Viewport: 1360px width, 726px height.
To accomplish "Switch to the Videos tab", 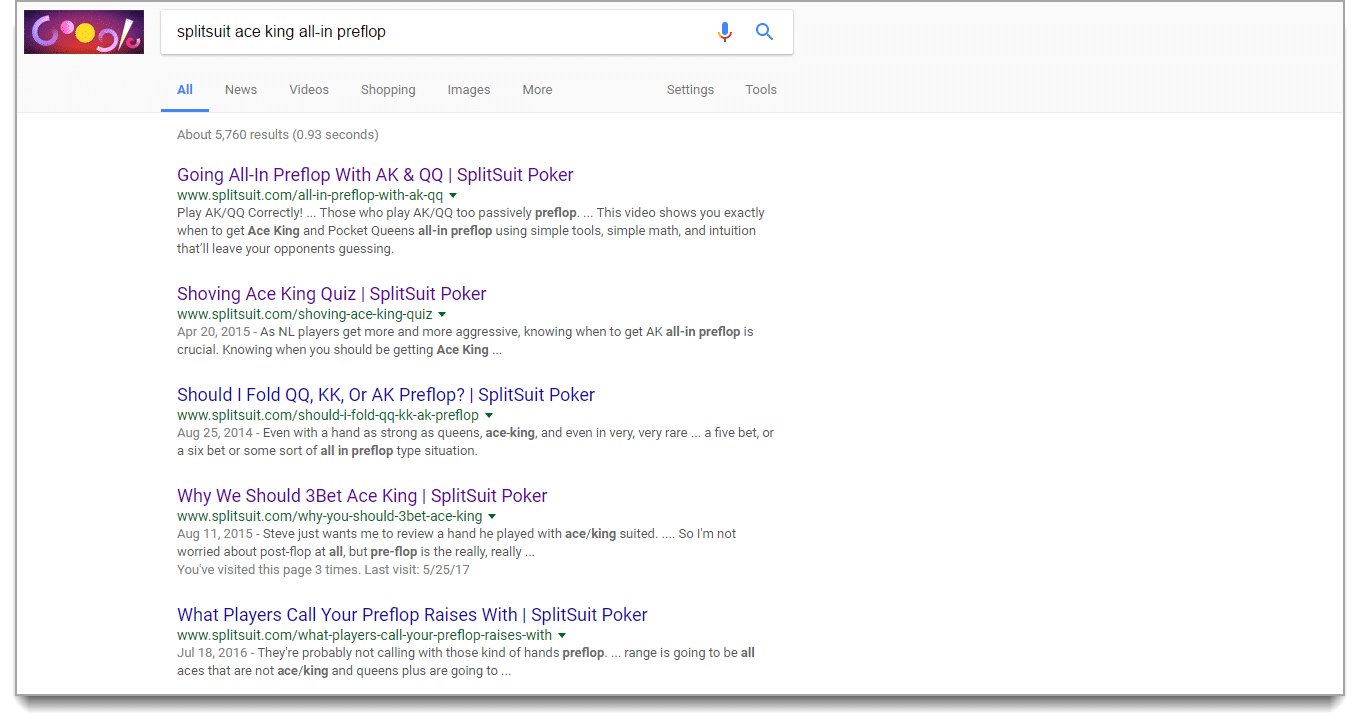I will coord(309,90).
